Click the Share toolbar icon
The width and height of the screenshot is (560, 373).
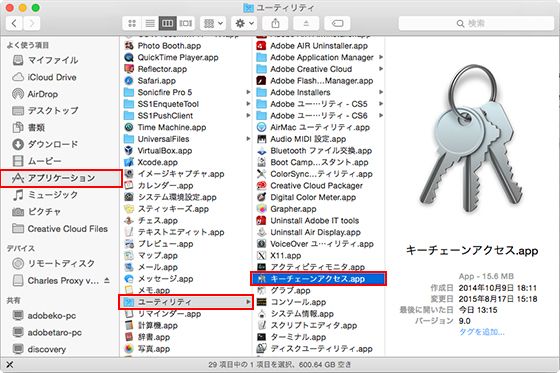(x=275, y=24)
